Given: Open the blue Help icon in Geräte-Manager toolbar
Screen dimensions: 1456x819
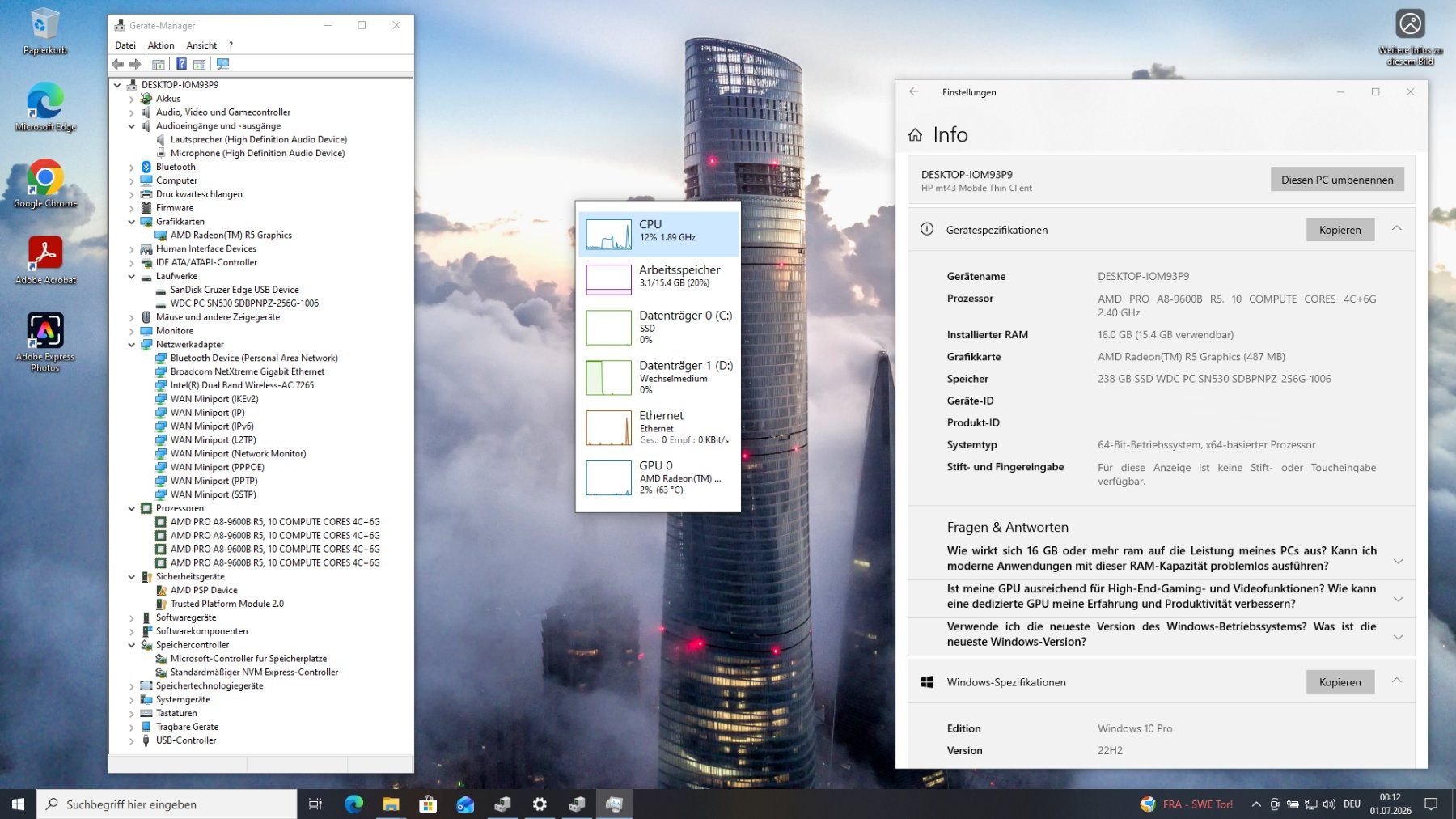Looking at the screenshot, I should (x=181, y=64).
